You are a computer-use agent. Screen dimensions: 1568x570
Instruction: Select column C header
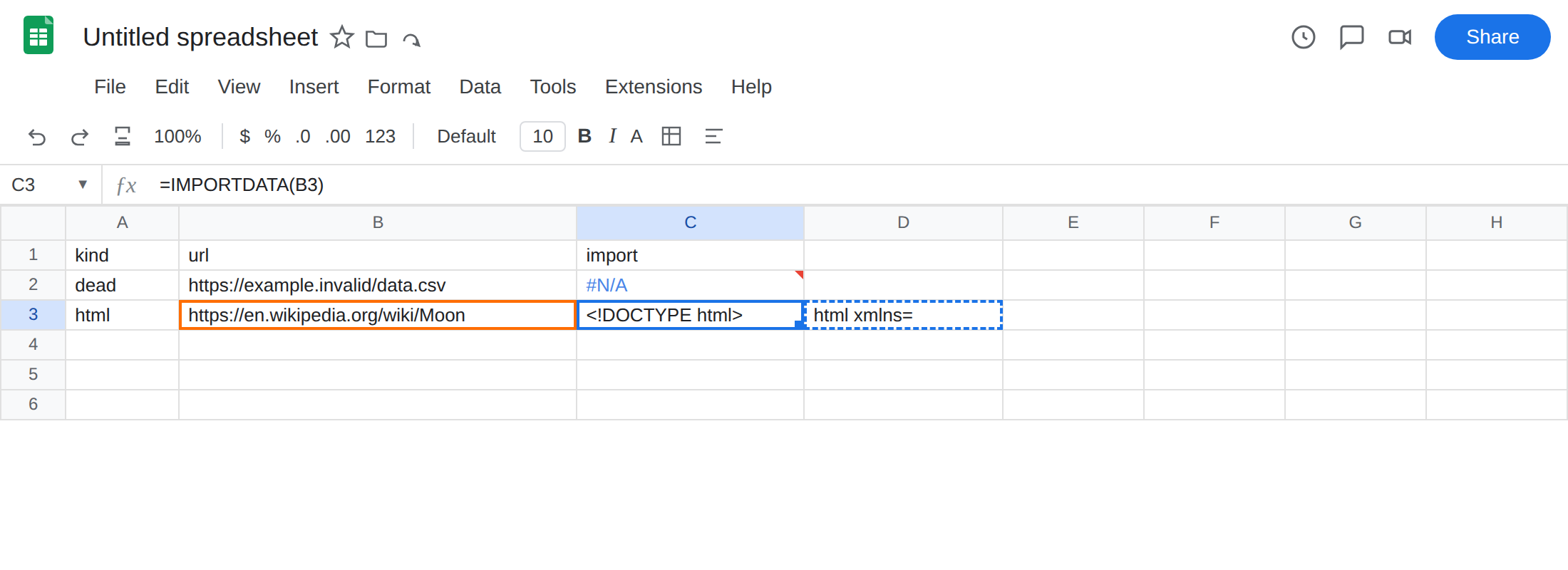tap(690, 222)
